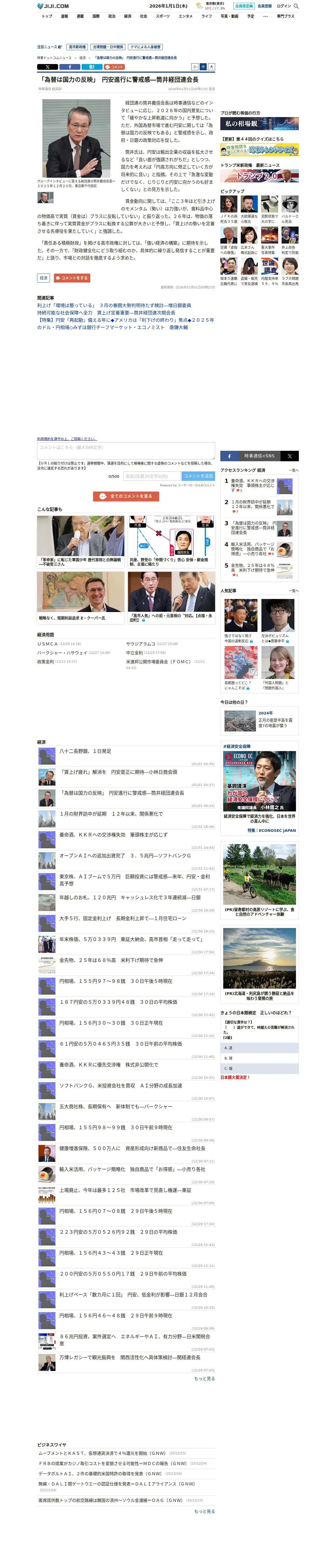Click もっと見る under ビジネスワイヤ list
This screenshot has height=1568, width=336.
(x=204, y=1511)
